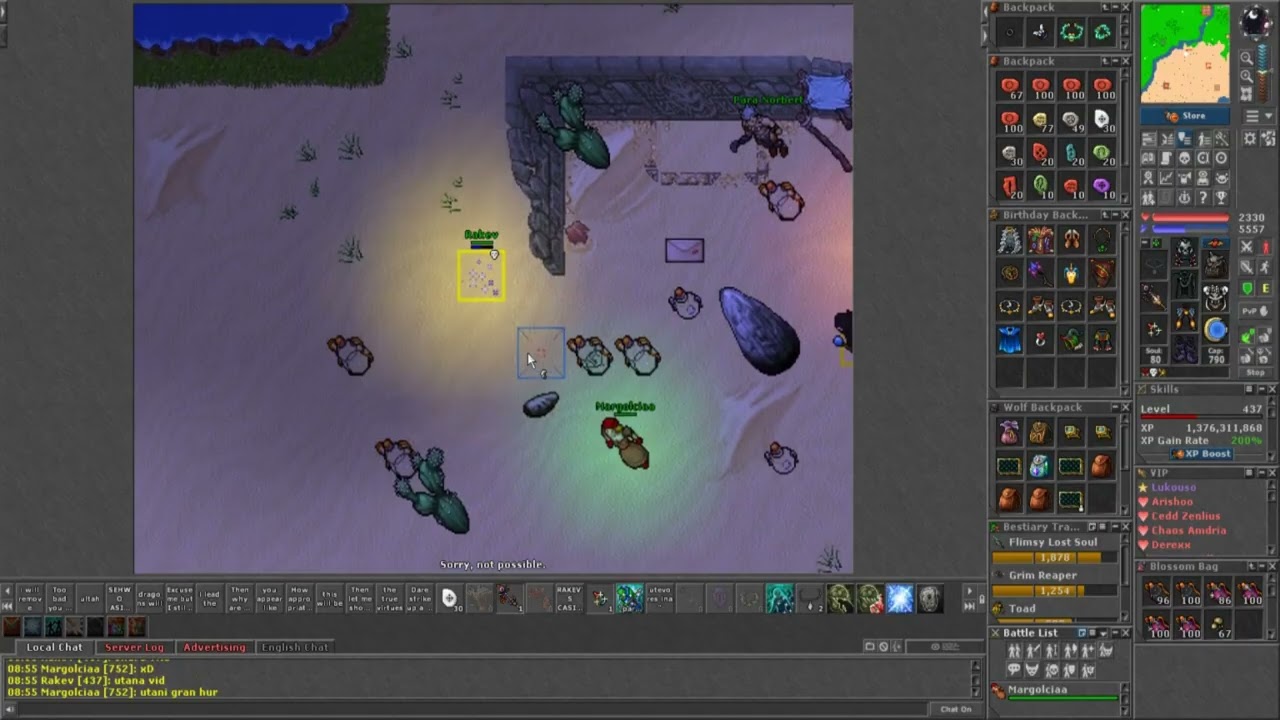
Task: Click the red health bar
Action: pos(1191,217)
